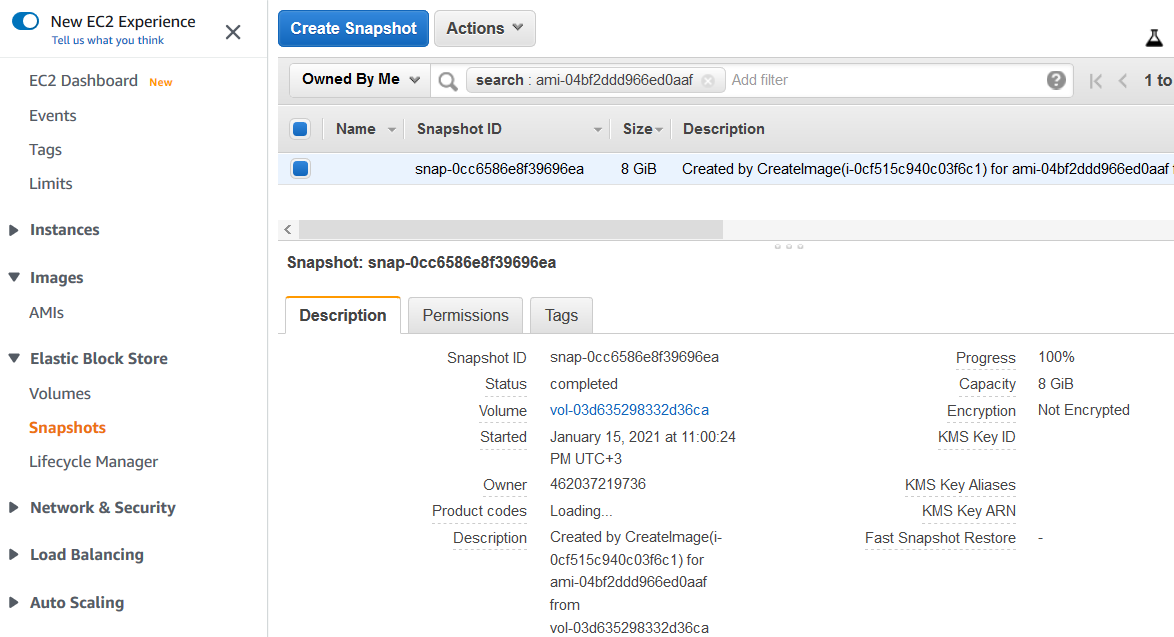Expand the Network & Security section
Image resolution: width=1174 pixels, height=637 pixels.
pos(13,508)
